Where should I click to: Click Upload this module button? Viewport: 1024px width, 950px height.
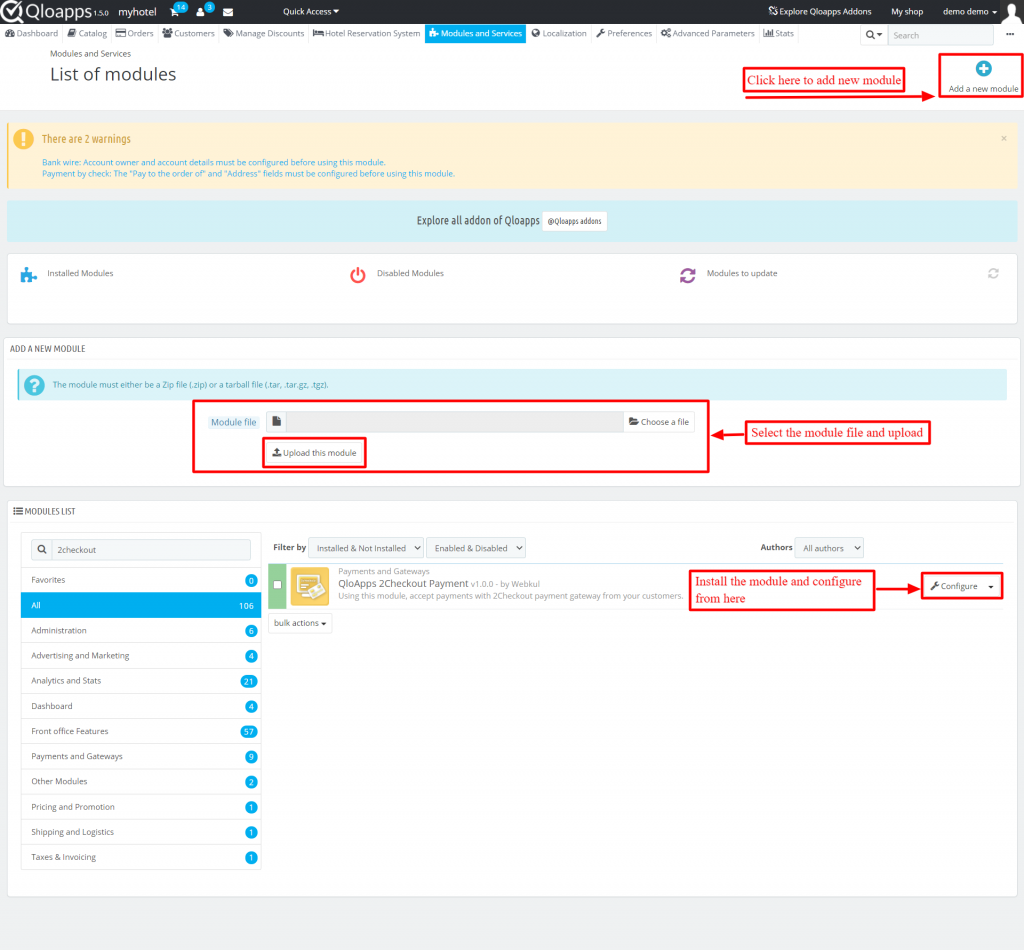(314, 453)
